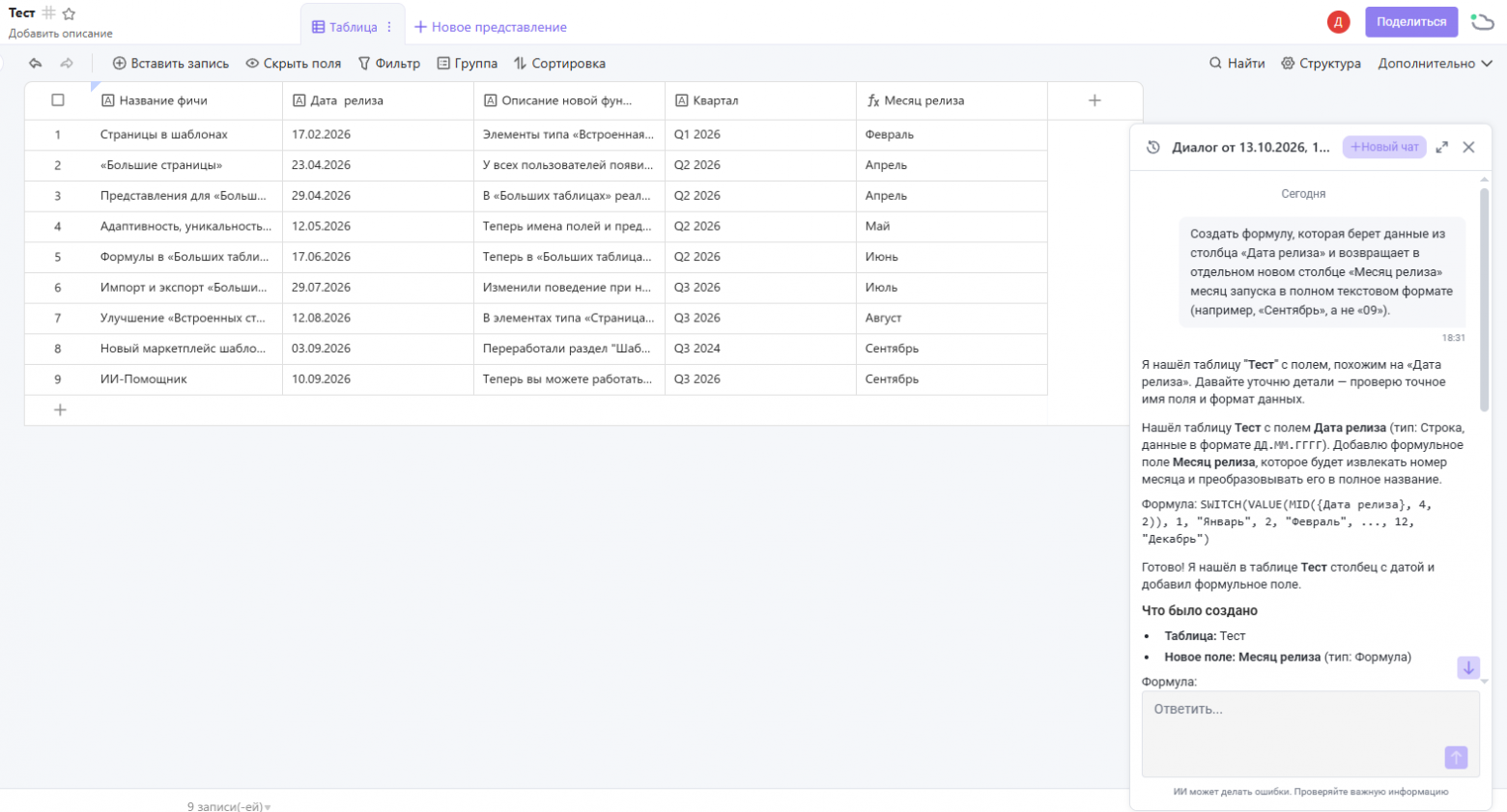Add a new row below record 9
1507x812 pixels.
point(60,410)
